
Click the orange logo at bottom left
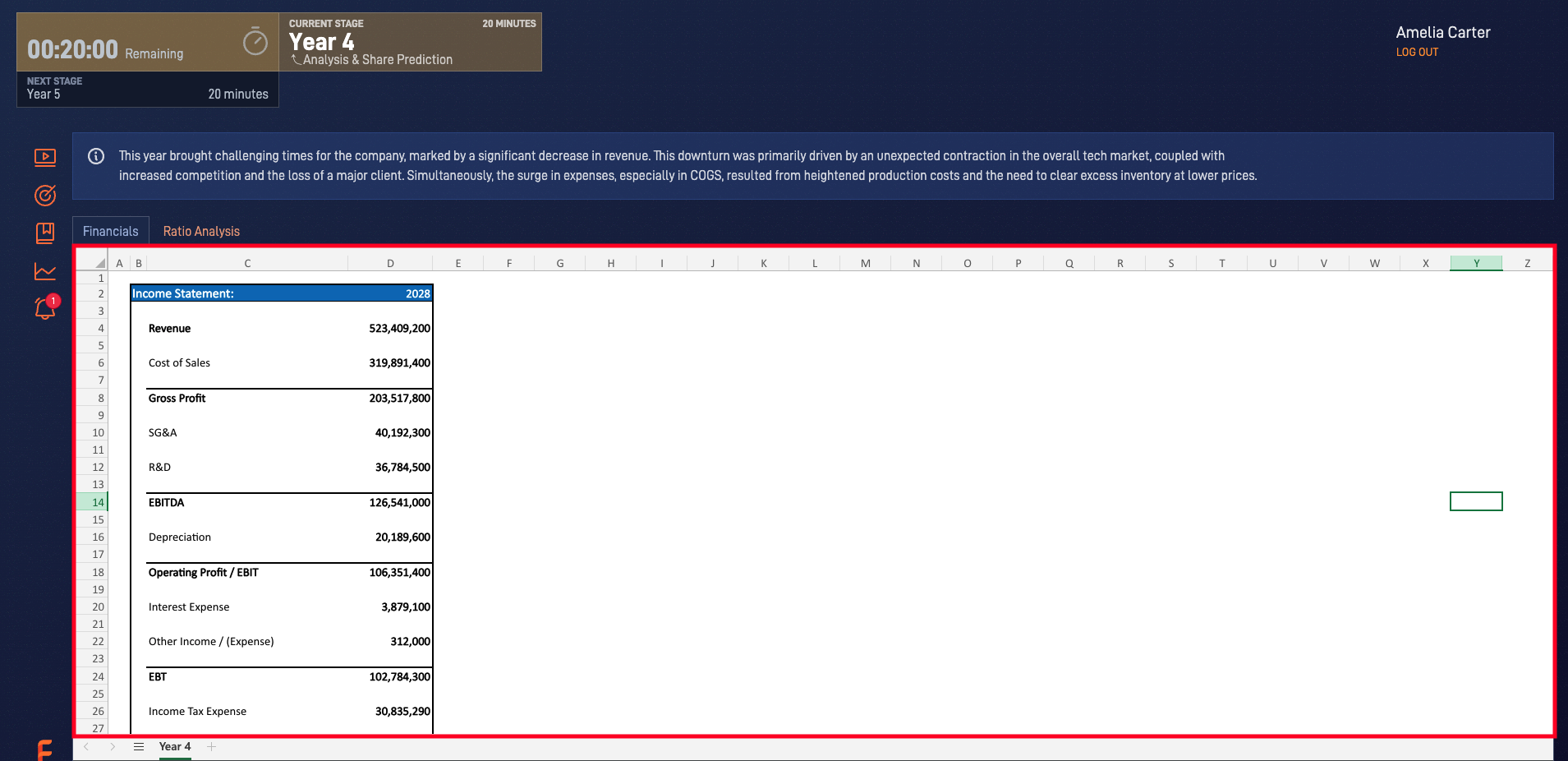[x=45, y=749]
